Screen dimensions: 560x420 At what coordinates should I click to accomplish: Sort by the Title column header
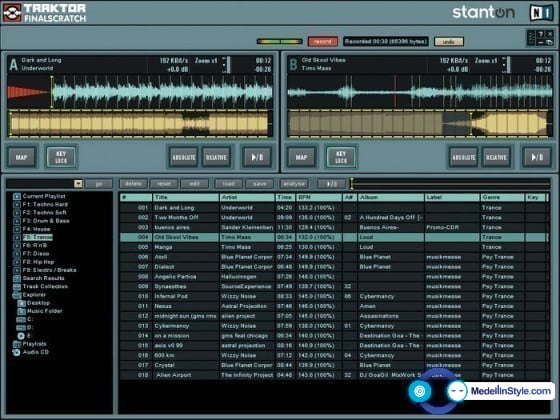tap(186, 198)
